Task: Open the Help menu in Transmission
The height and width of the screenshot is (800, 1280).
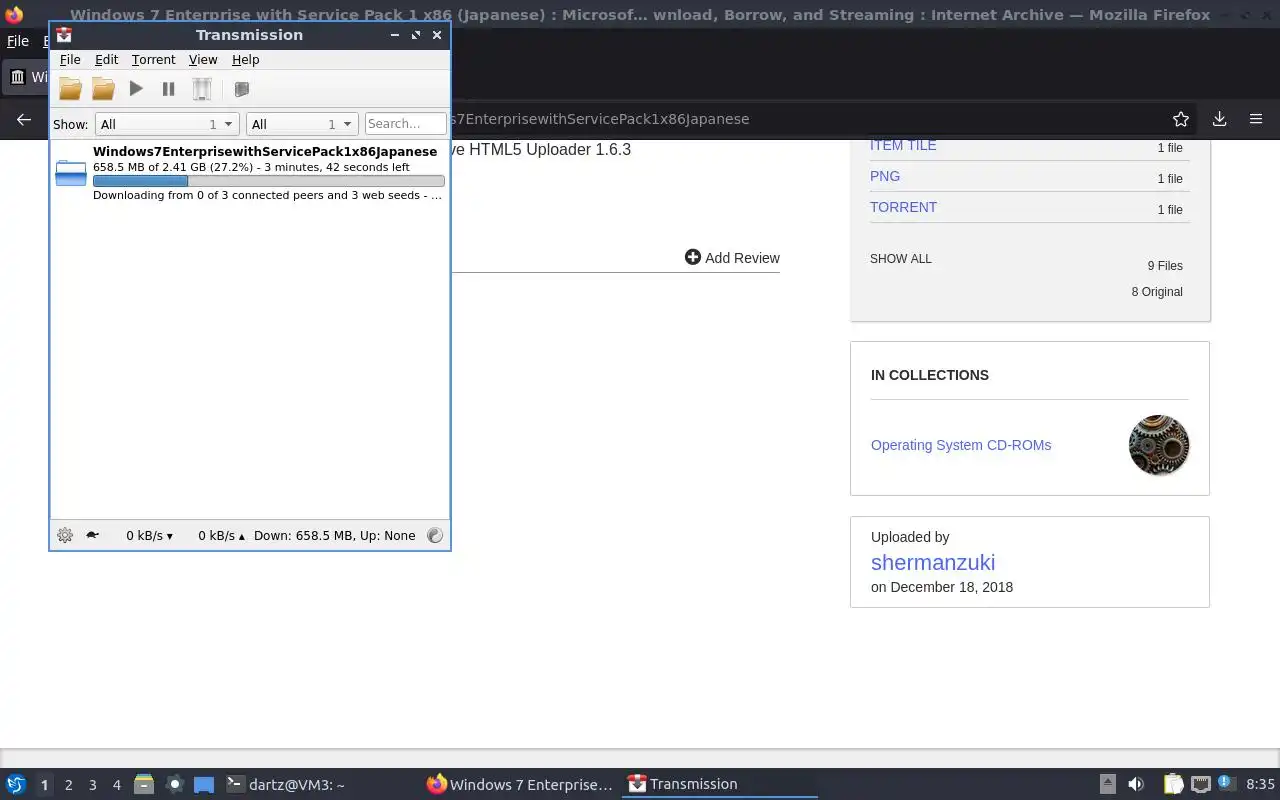Action: point(245,60)
